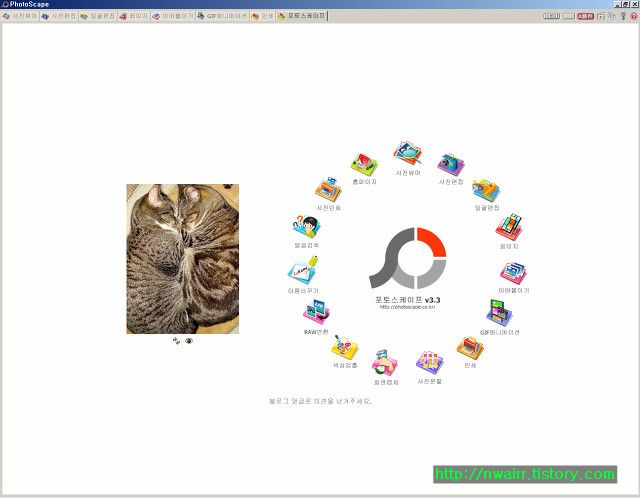Switch to the 이어붙이기 tab
Viewport: 640px width, 498px height.
pyautogui.click(x=172, y=16)
